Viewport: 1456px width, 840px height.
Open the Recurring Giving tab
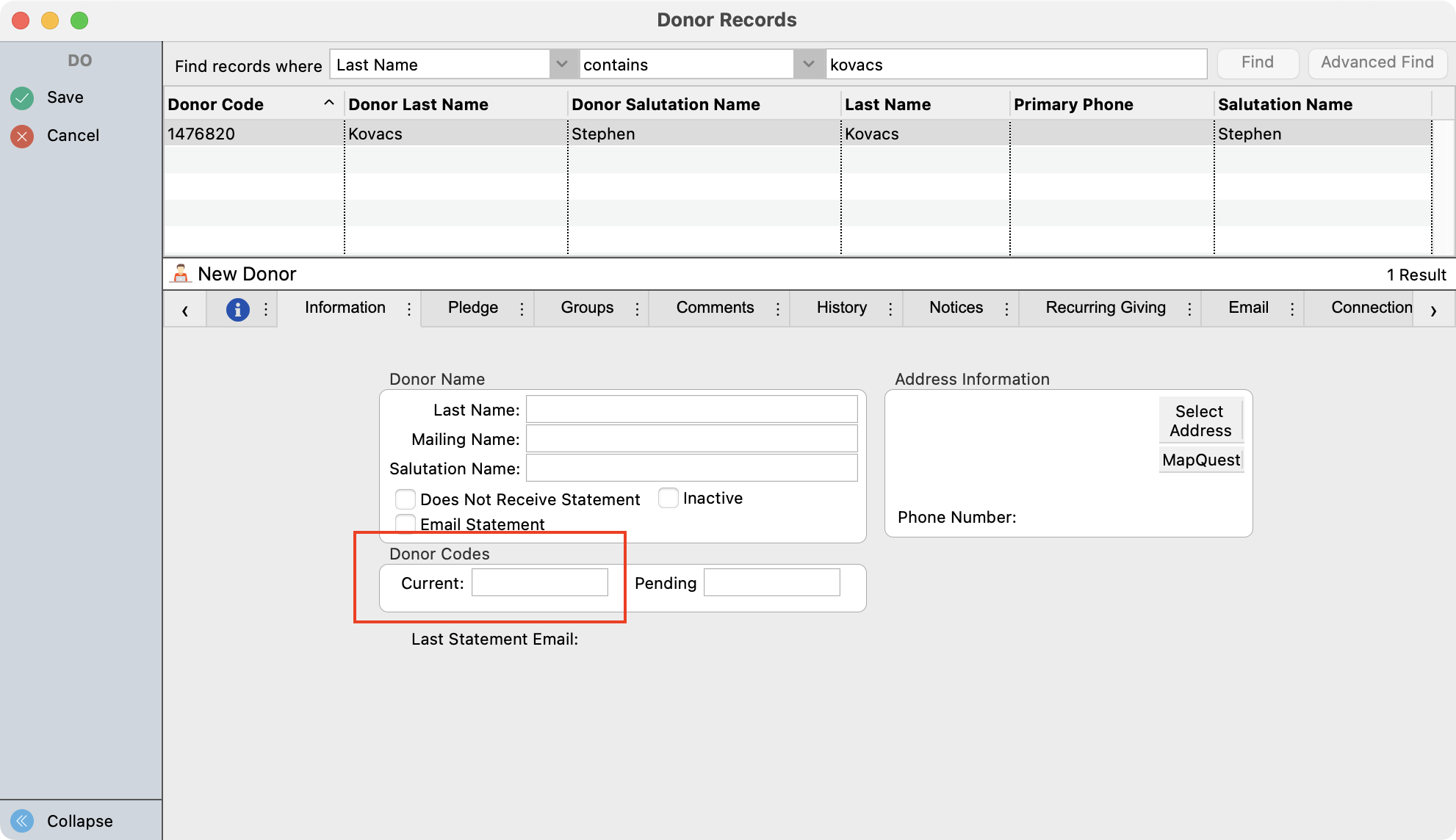tap(1105, 308)
